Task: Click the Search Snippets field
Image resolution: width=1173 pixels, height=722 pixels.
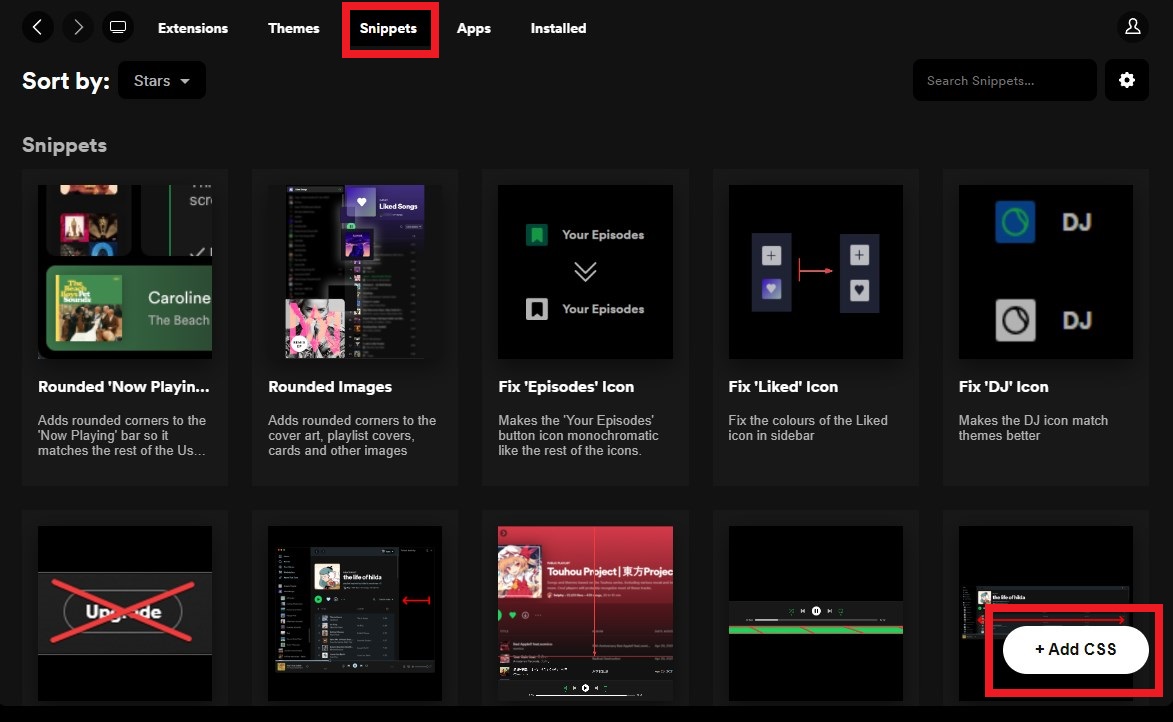Action: click(x=1004, y=80)
